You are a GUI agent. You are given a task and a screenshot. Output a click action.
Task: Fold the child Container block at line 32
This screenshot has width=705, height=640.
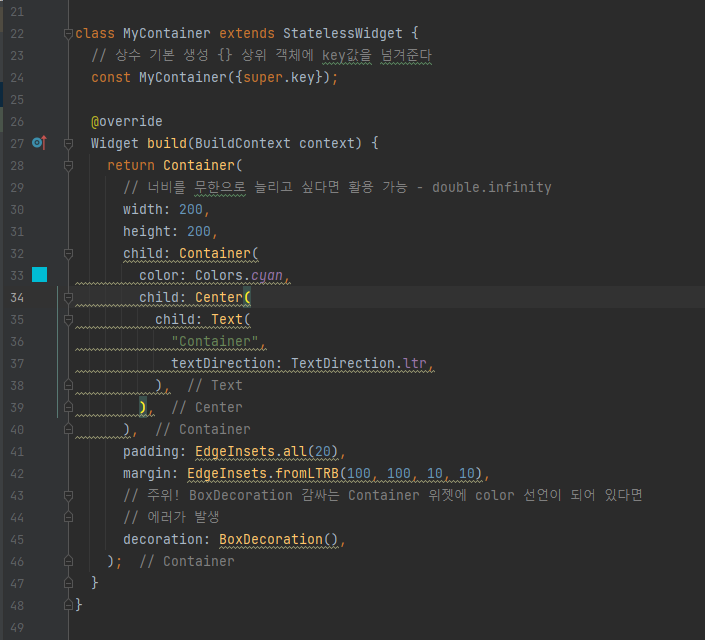[x=68, y=254]
